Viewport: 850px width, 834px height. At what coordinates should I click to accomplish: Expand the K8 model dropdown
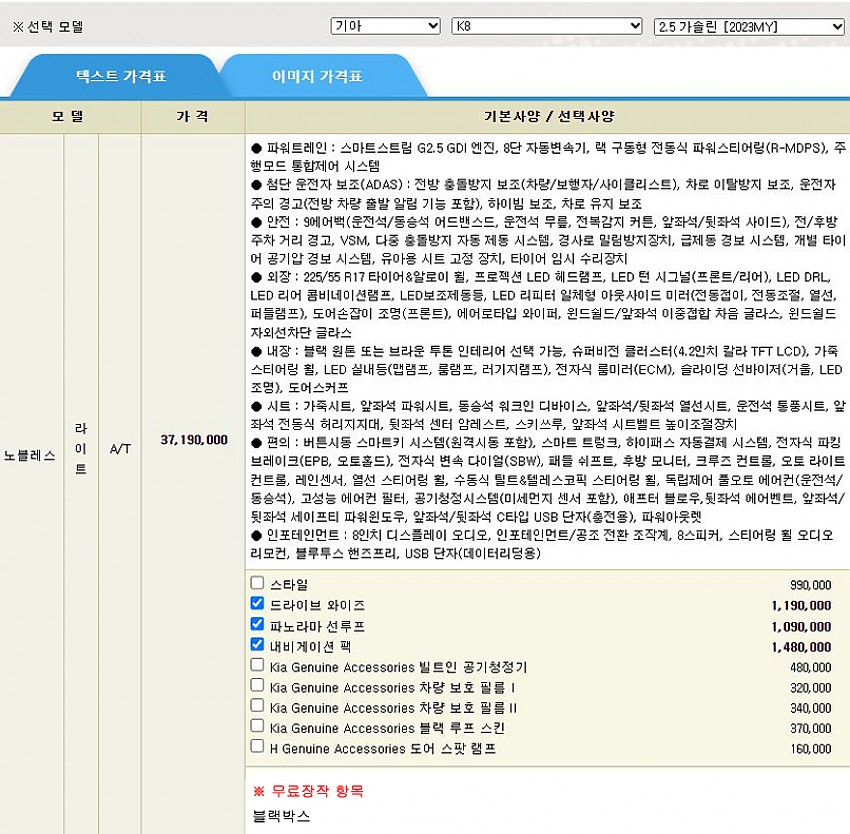click(546, 26)
